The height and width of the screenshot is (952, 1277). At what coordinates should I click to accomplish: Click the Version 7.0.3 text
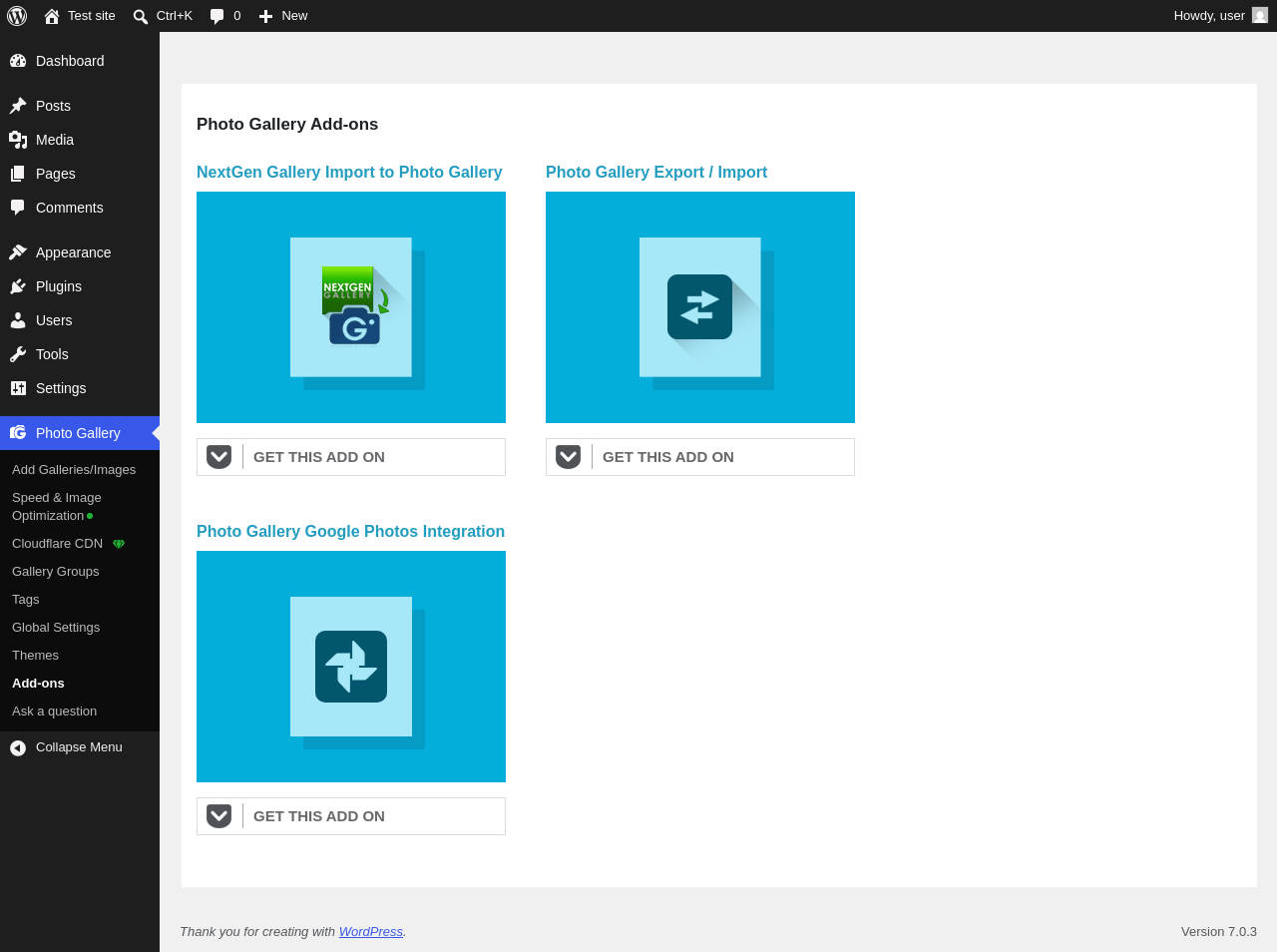[1219, 931]
